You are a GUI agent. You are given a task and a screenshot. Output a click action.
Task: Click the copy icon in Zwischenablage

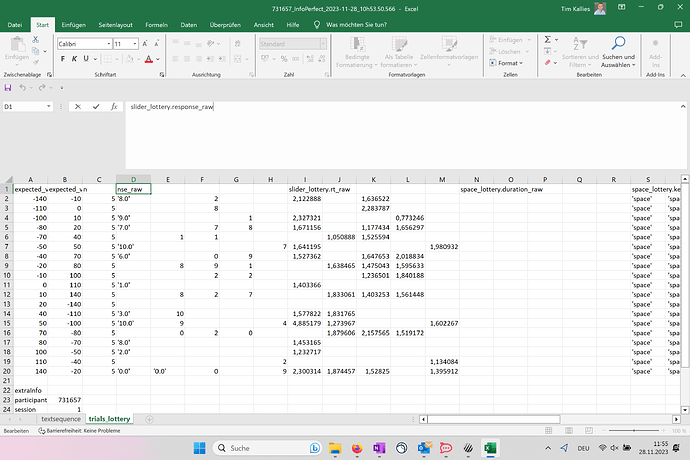tap(36, 51)
